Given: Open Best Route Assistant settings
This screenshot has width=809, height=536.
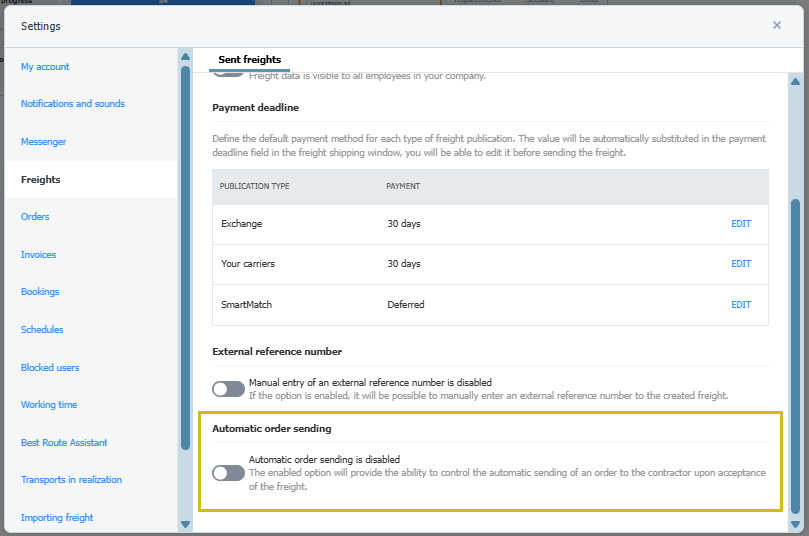Looking at the screenshot, I should pos(64,443).
